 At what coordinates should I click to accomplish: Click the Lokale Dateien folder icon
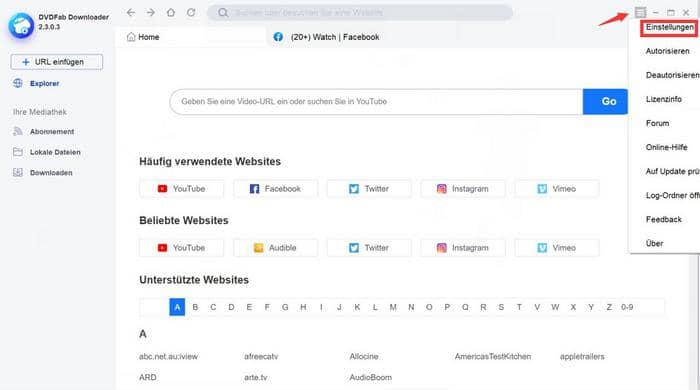click(x=18, y=152)
